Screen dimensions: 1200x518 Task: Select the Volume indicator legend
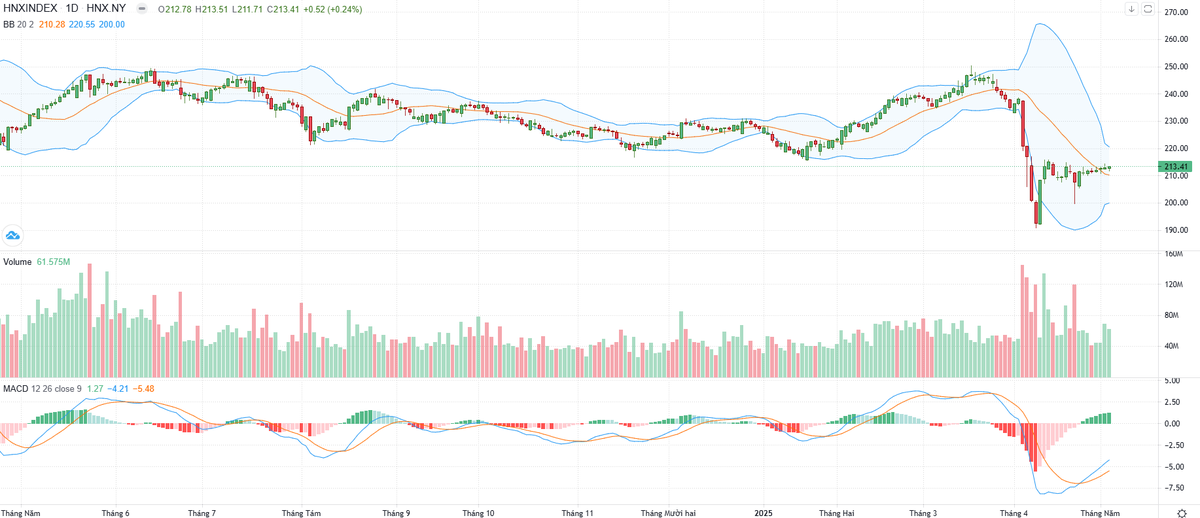[17, 261]
